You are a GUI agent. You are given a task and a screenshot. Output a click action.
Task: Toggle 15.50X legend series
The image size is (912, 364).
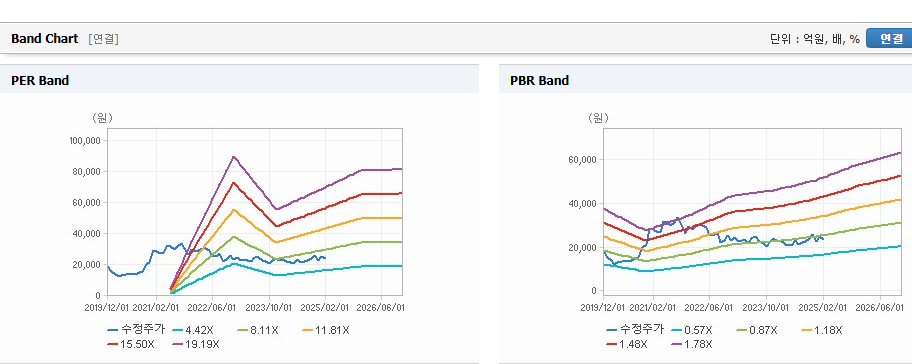coord(131,344)
